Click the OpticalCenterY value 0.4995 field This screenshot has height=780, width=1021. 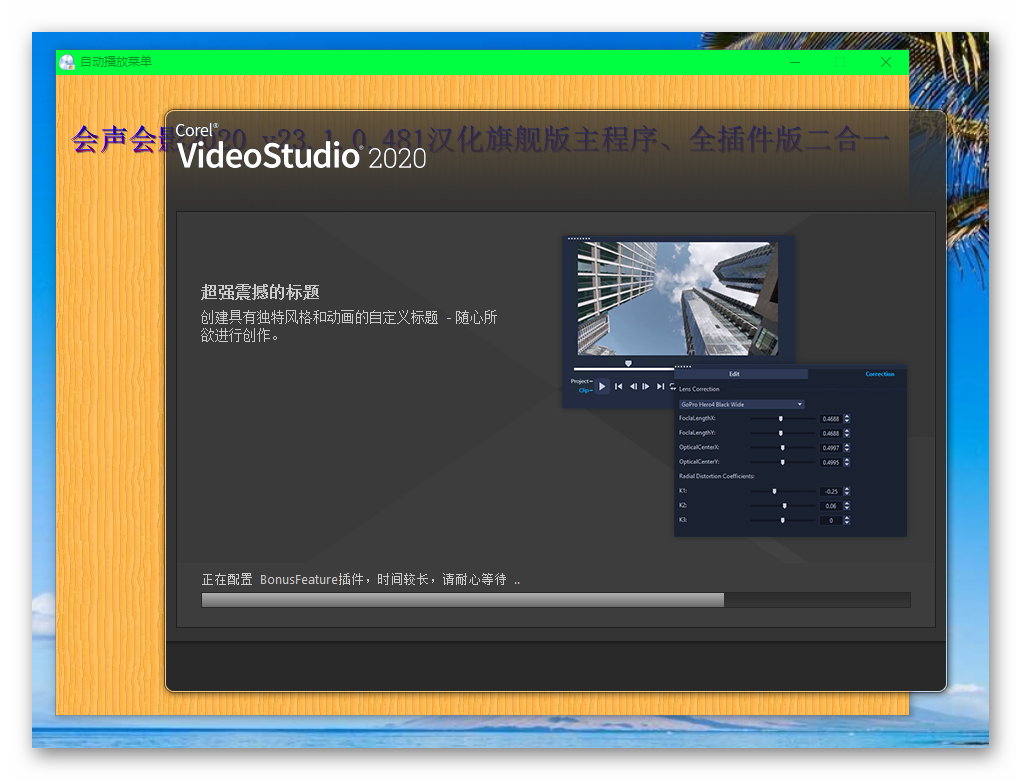[831, 462]
